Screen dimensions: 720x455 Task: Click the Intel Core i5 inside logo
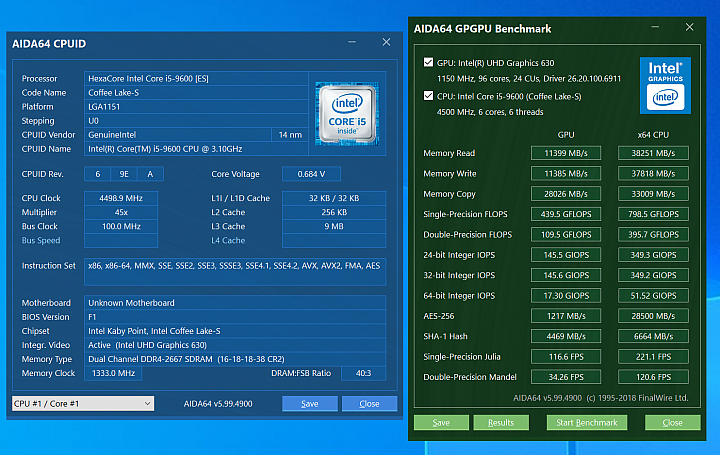pyautogui.click(x=347, y=114)
